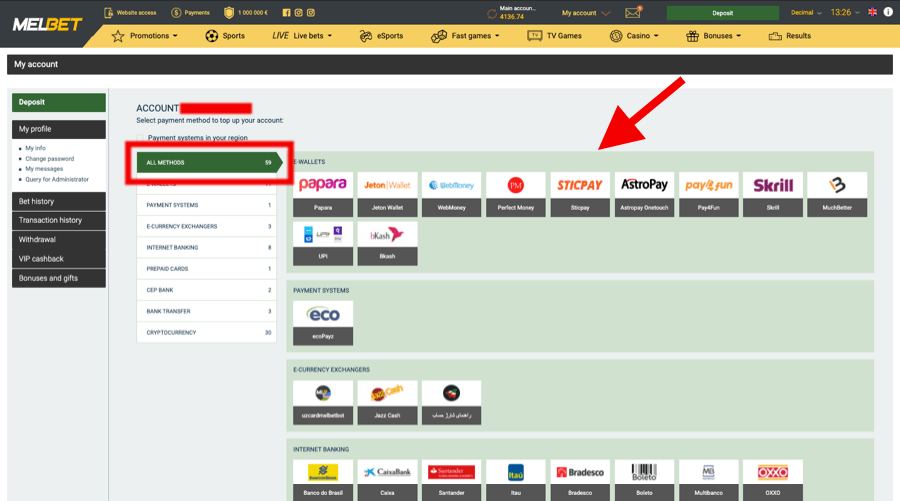Open the language flag selector
Screen dimensions: 900x501
coord(872,13)
